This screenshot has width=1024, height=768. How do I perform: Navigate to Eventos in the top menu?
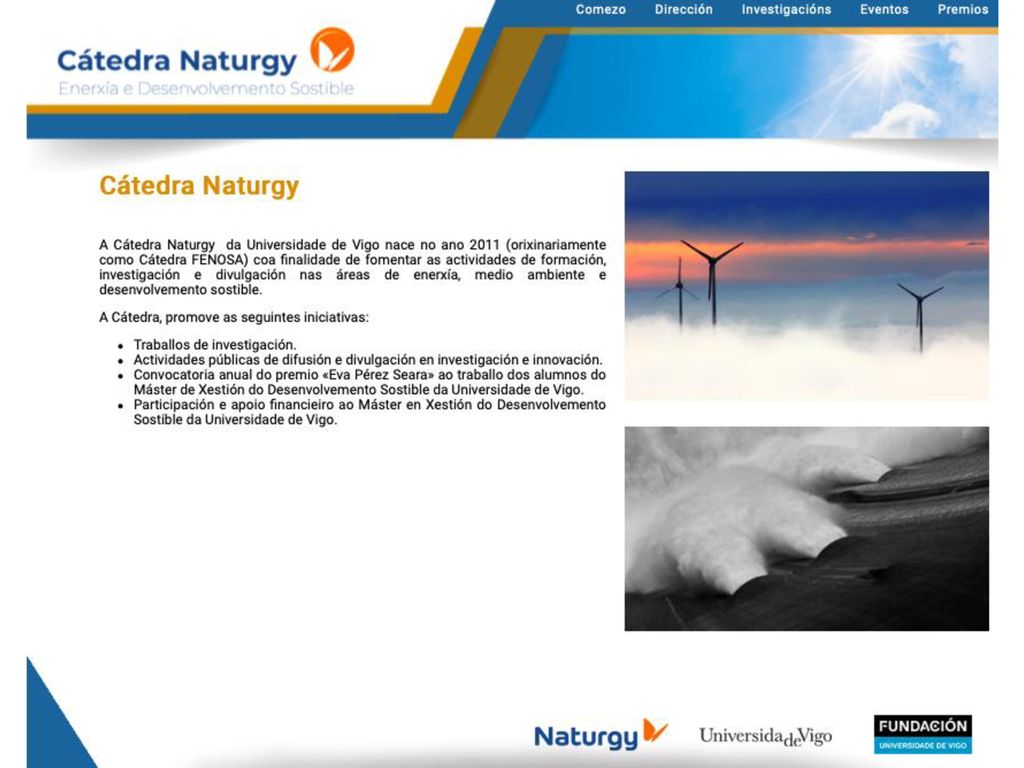884,10
